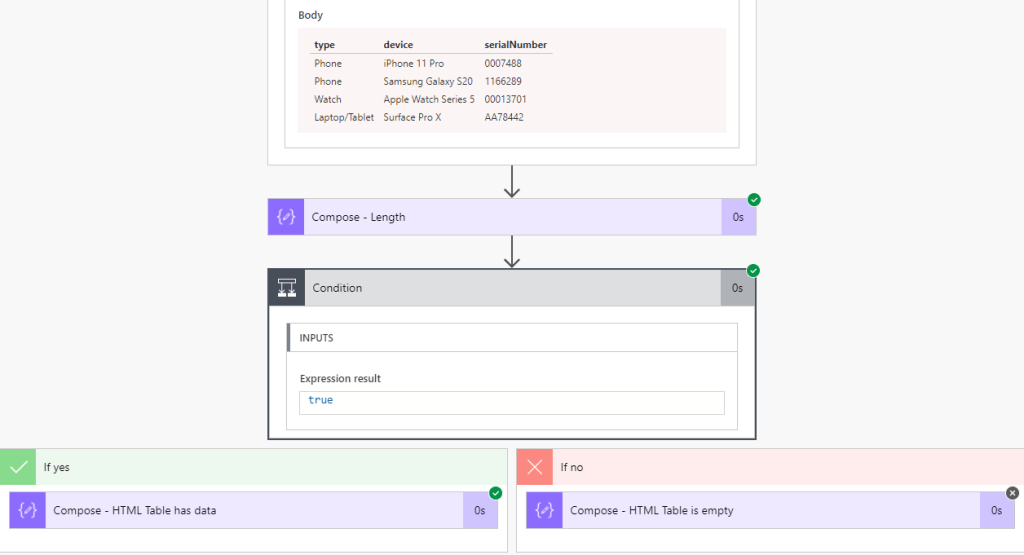Click the 0s duration on Condition
The image size is (1024, 555).
click(738, 288)
